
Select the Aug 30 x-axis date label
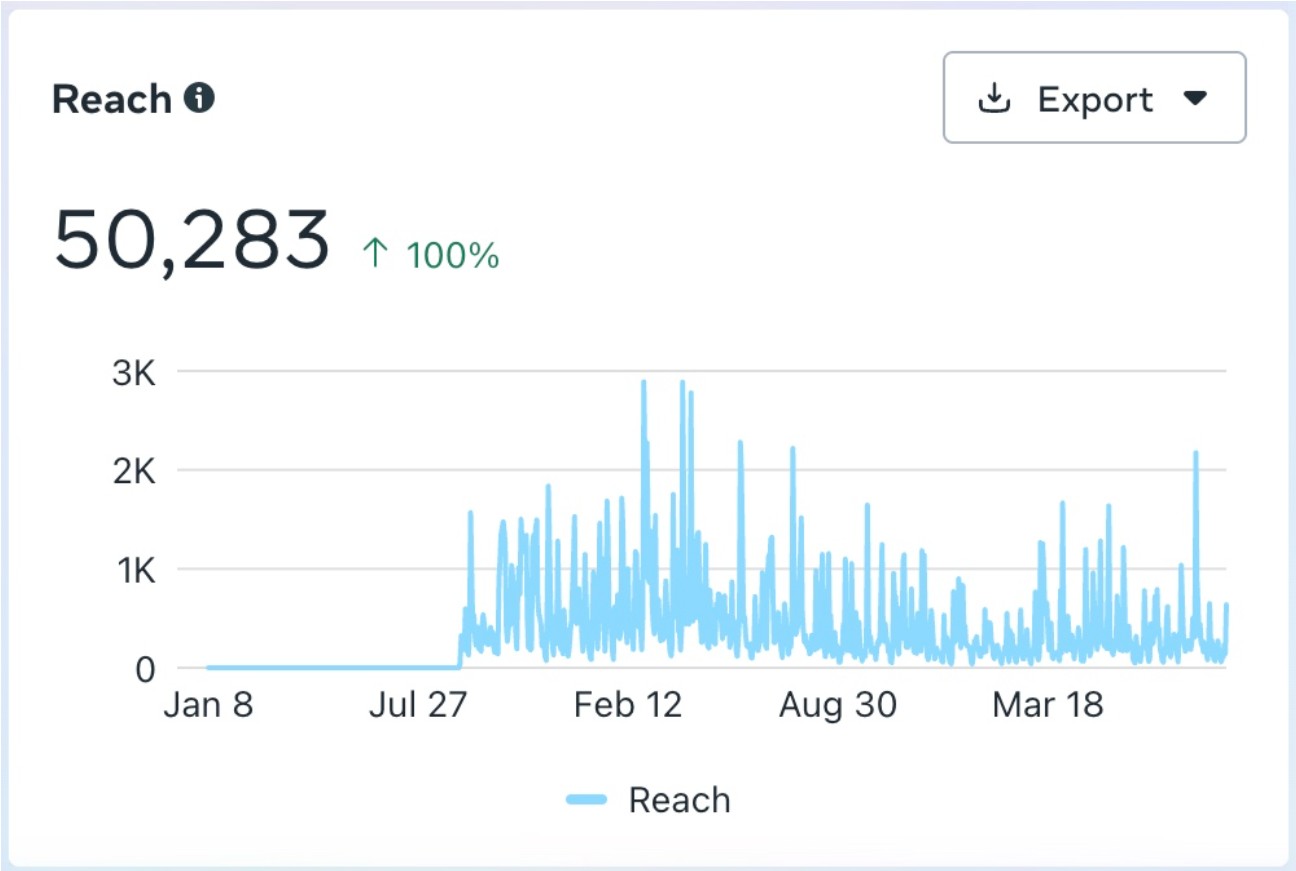pyautogui.click(x=838, y=705)
